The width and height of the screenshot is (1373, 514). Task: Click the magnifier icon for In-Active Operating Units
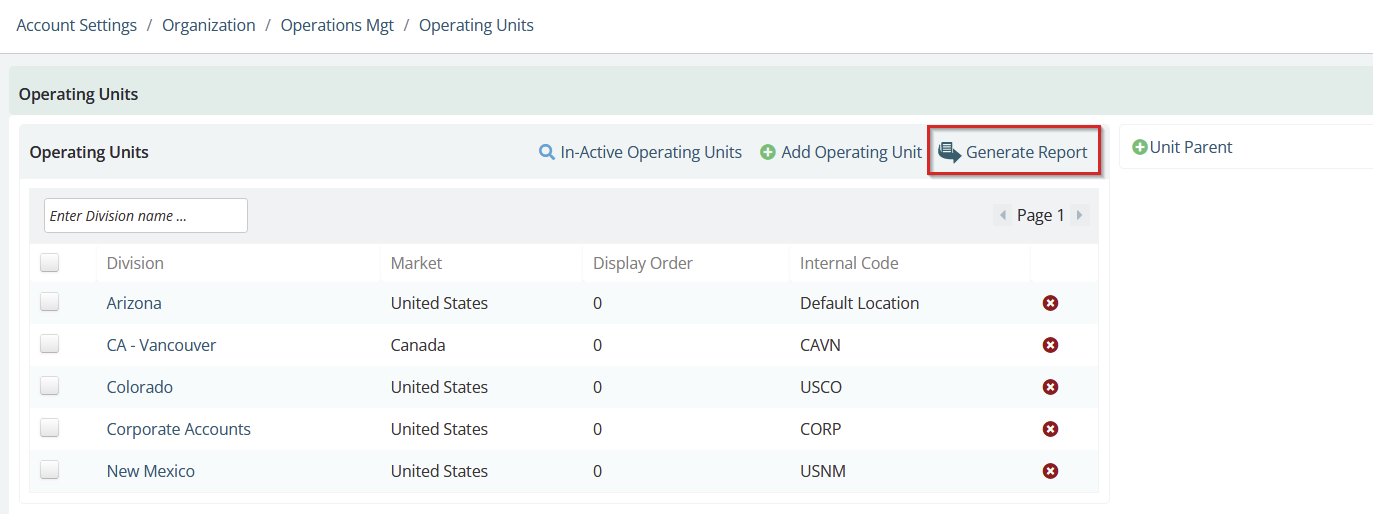pos(547,153)
